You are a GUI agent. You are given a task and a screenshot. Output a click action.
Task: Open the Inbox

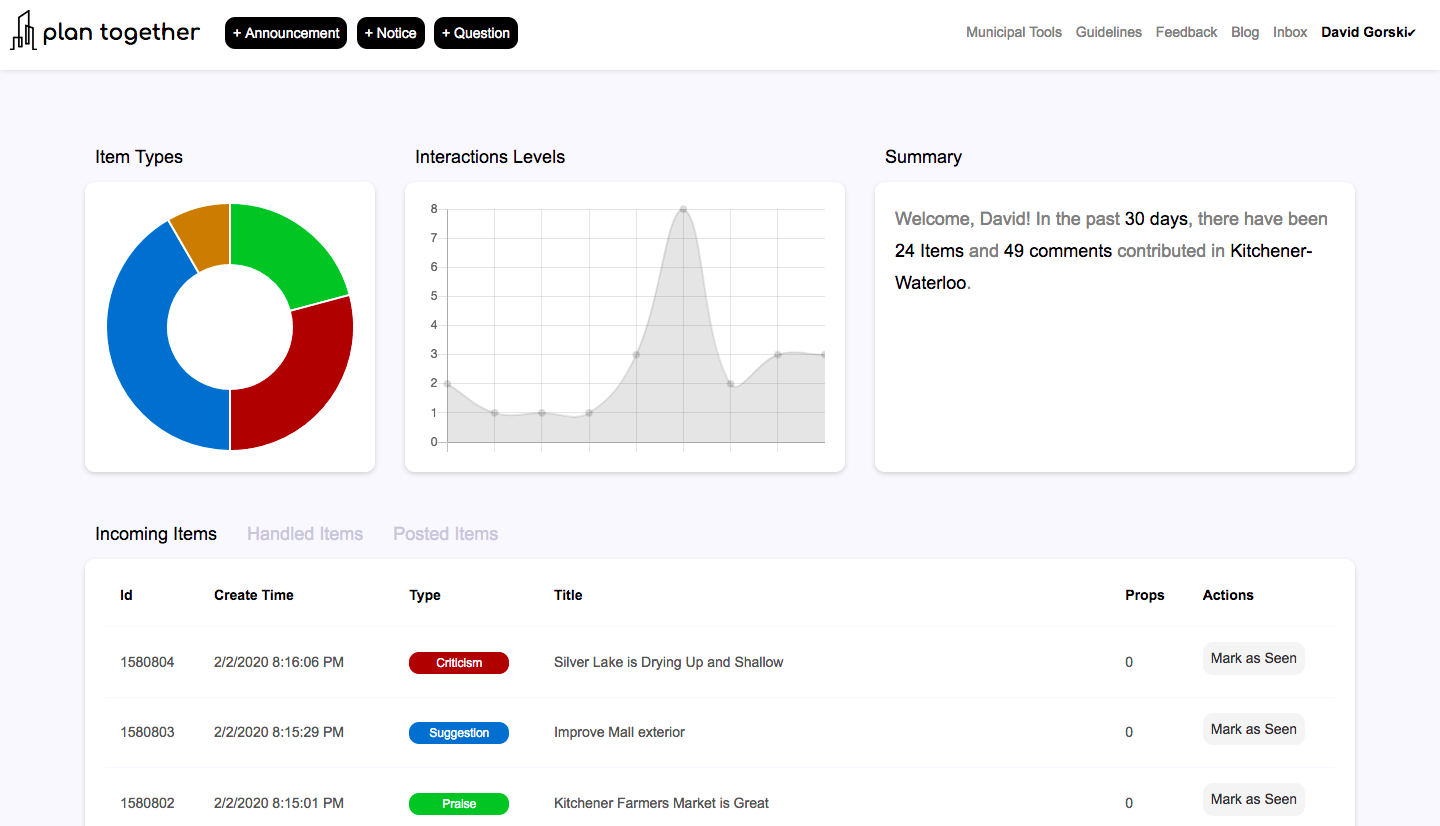(x=1290, y=32)
